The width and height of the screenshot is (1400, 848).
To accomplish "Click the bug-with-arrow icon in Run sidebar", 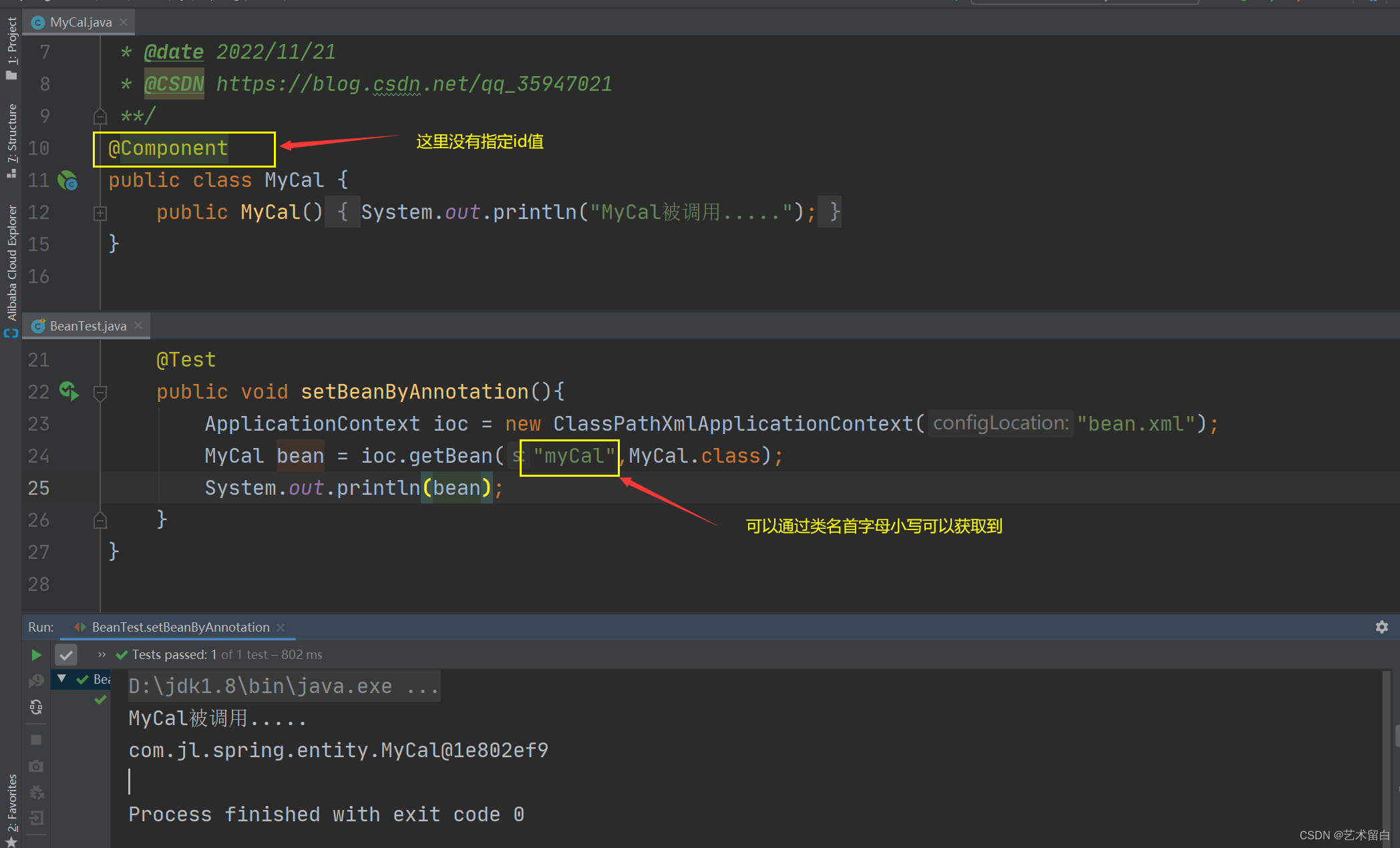I will click(36, 792).
